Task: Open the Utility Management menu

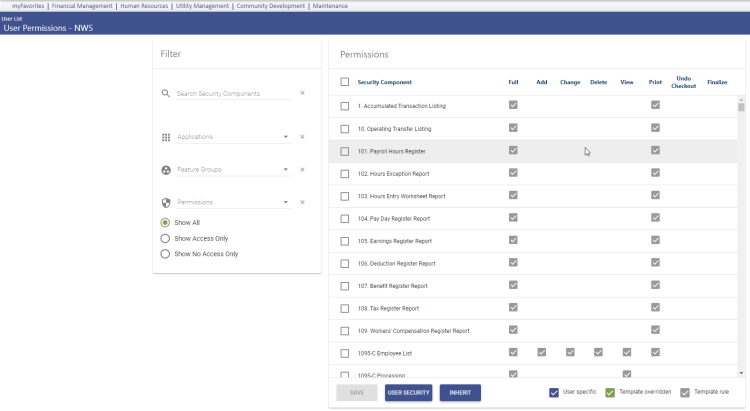Action: tap(203, 6)
